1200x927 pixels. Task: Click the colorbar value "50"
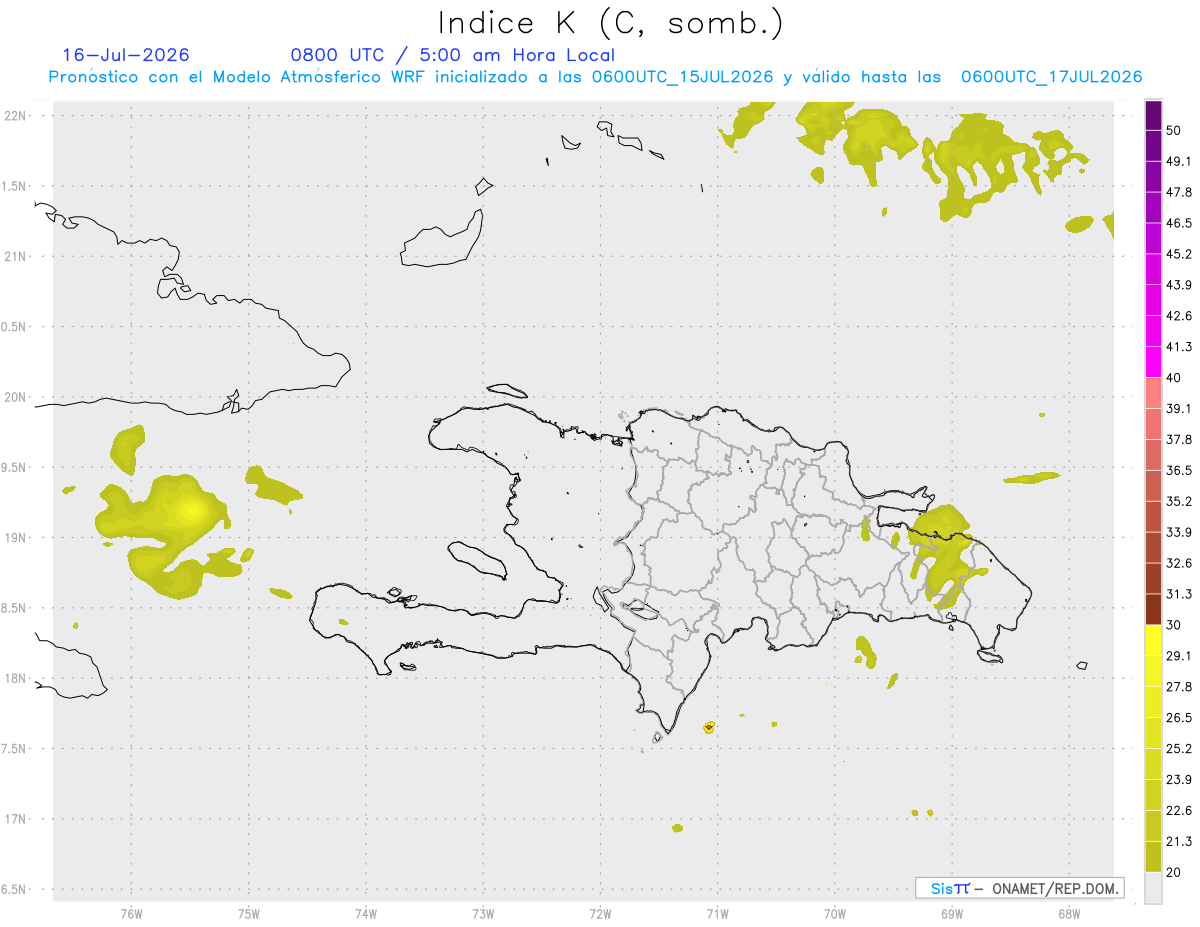(x=1174, y=130)
